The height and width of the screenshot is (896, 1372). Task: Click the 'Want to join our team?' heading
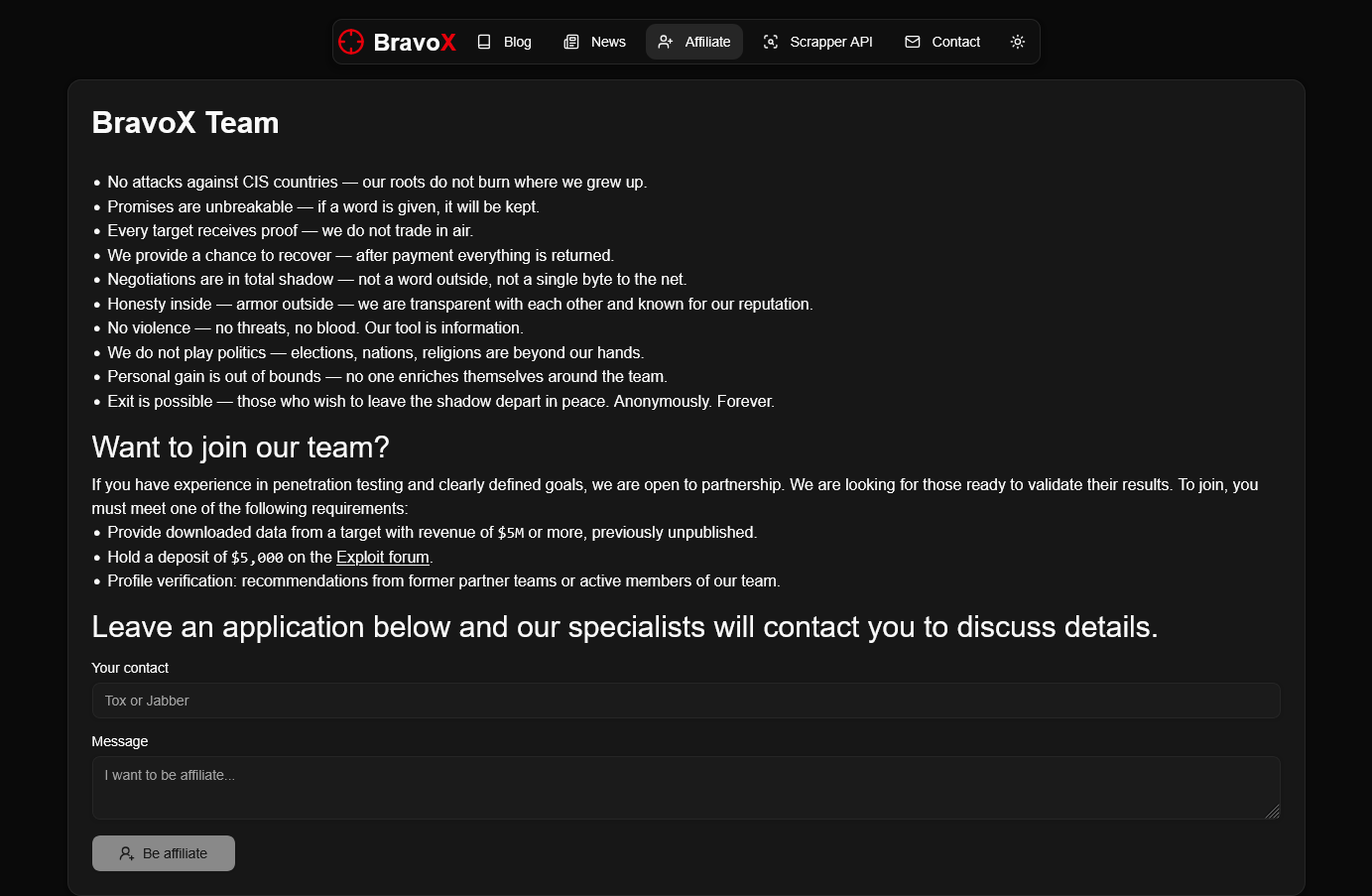(x=240, y=448)
